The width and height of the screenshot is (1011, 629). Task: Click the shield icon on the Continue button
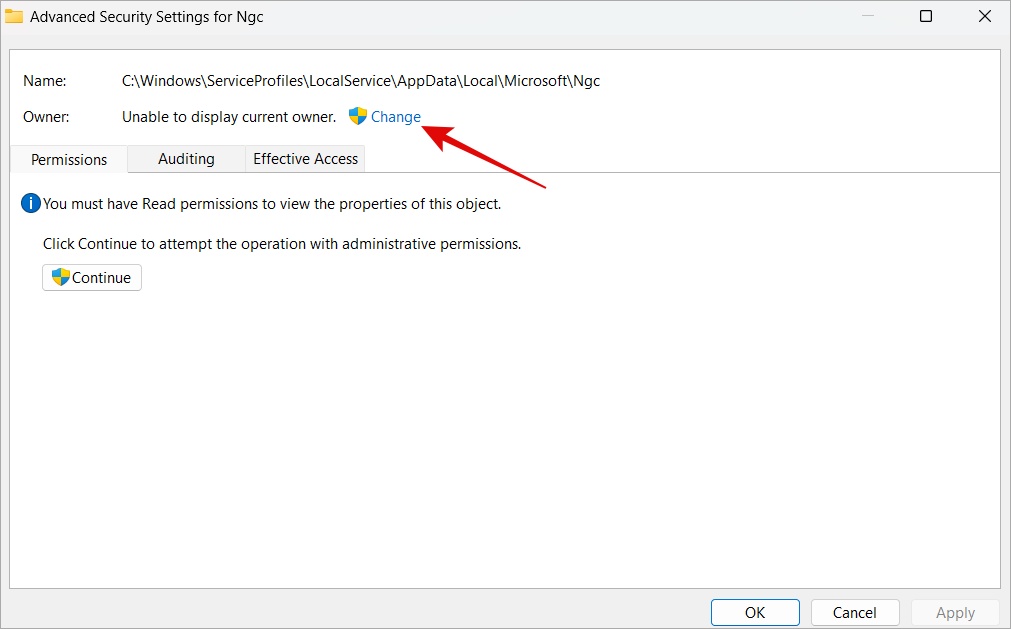pos(61,277)
